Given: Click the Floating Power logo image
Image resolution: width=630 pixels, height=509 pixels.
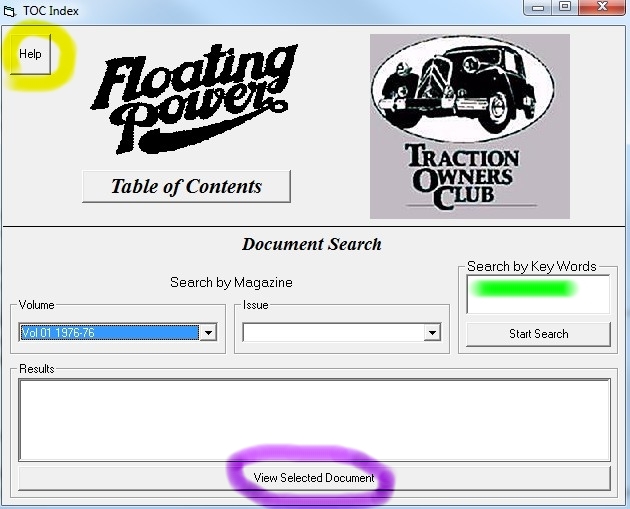Looking at the screenshot, I should pyautogui.click(x=194, y=99).
